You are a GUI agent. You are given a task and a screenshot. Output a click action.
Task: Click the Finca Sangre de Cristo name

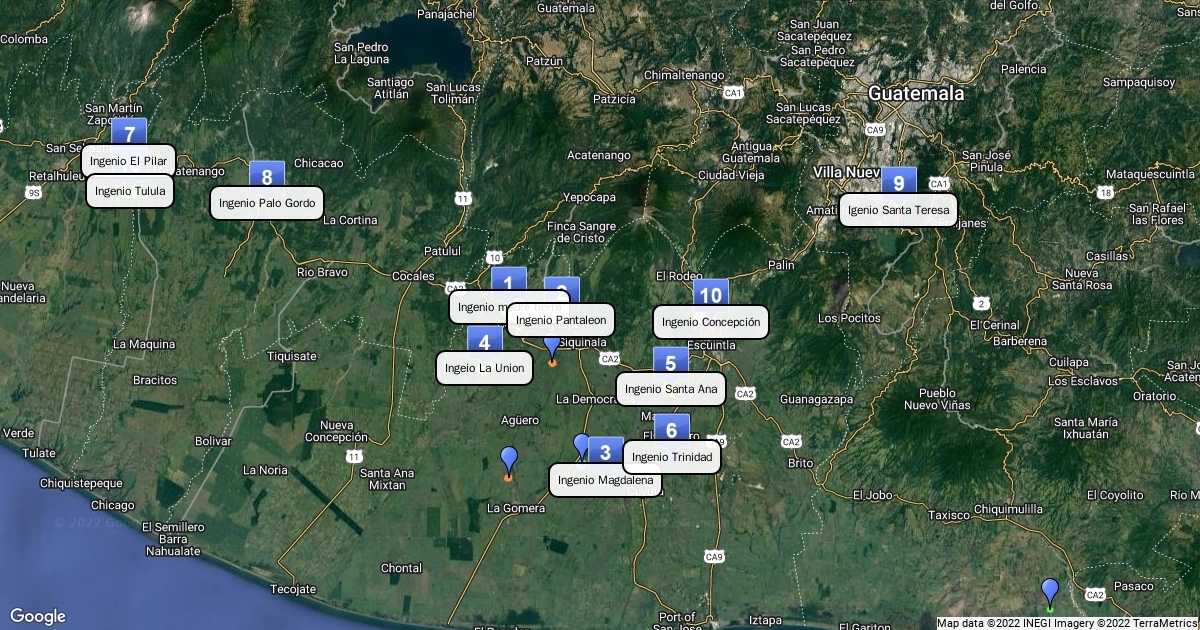(582, 232)
